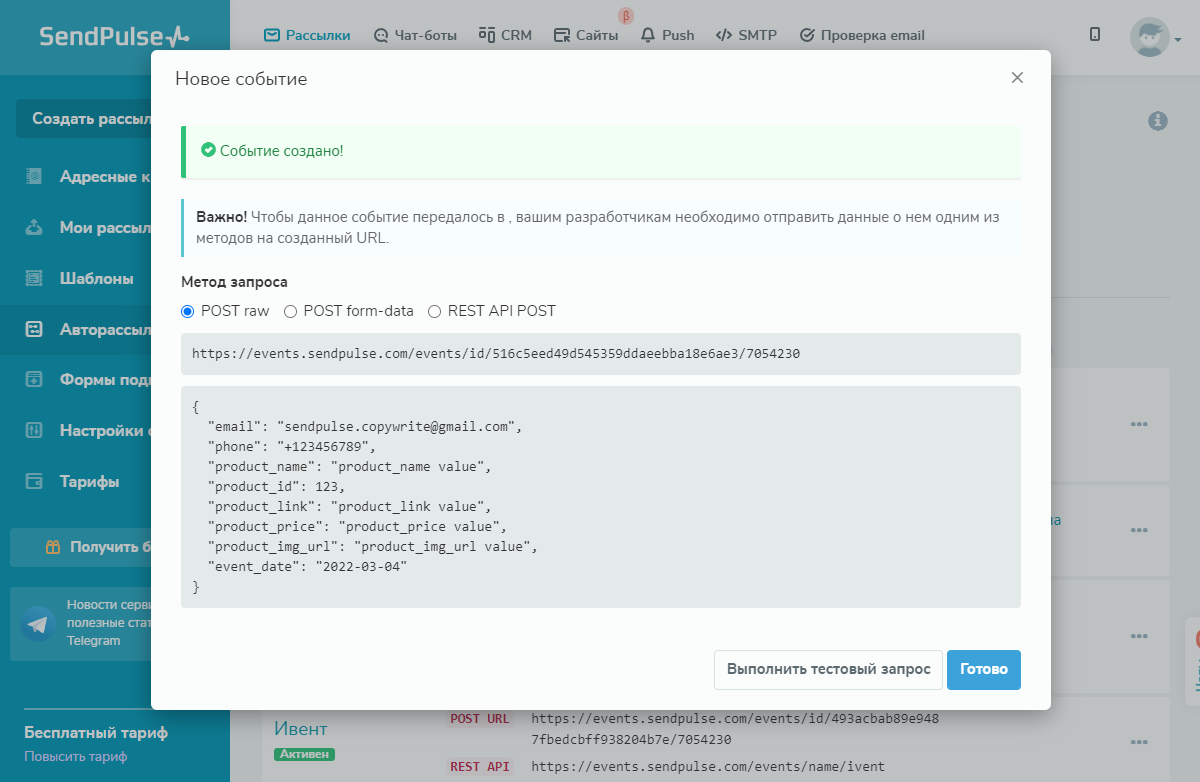Click the Получить бонус gift button
Image resolution: width=1200 pixels, height=782 pixels.
(80, 547)
